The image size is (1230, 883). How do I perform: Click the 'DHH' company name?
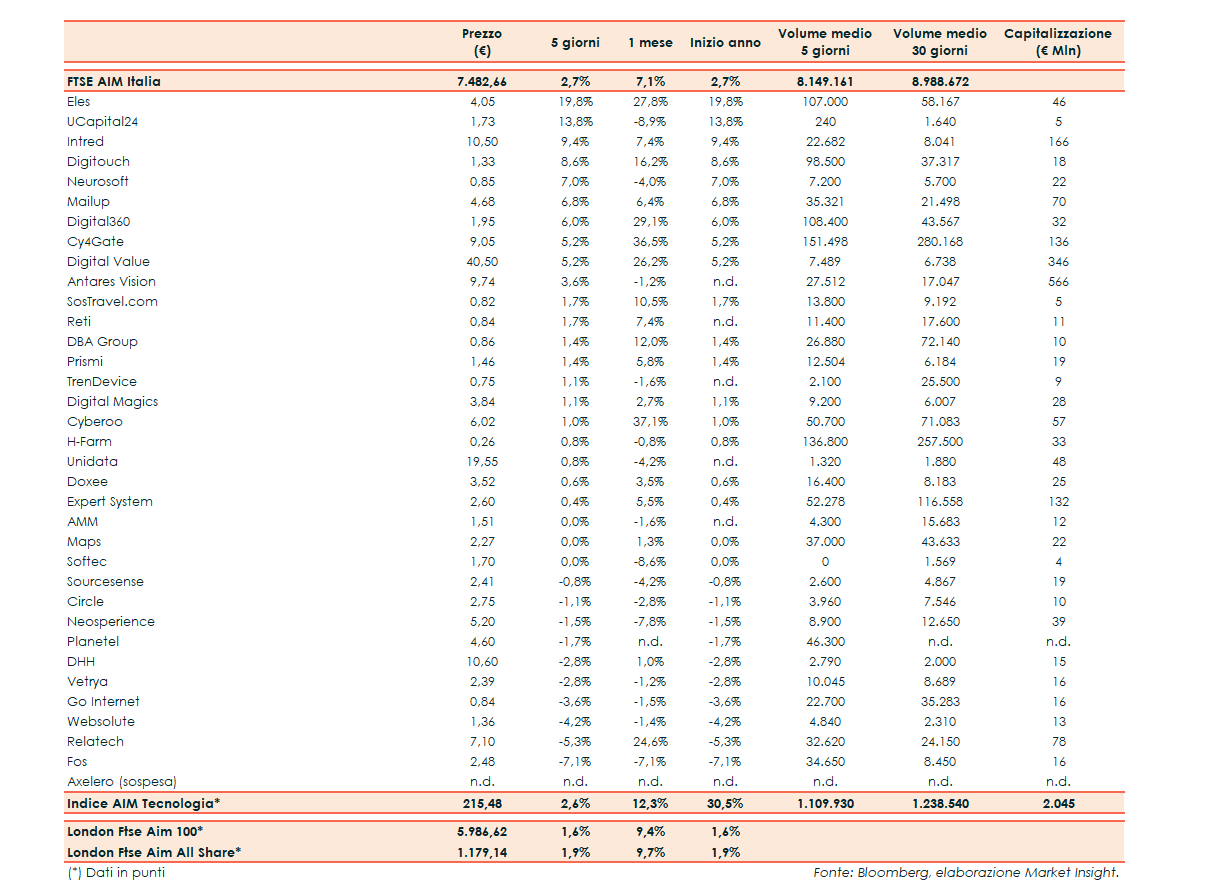point(82,662)
